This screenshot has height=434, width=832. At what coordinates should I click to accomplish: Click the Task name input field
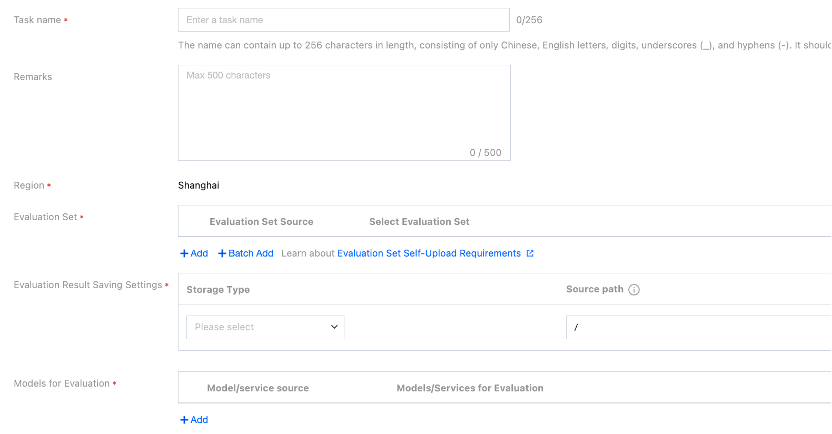click(343, 20)
